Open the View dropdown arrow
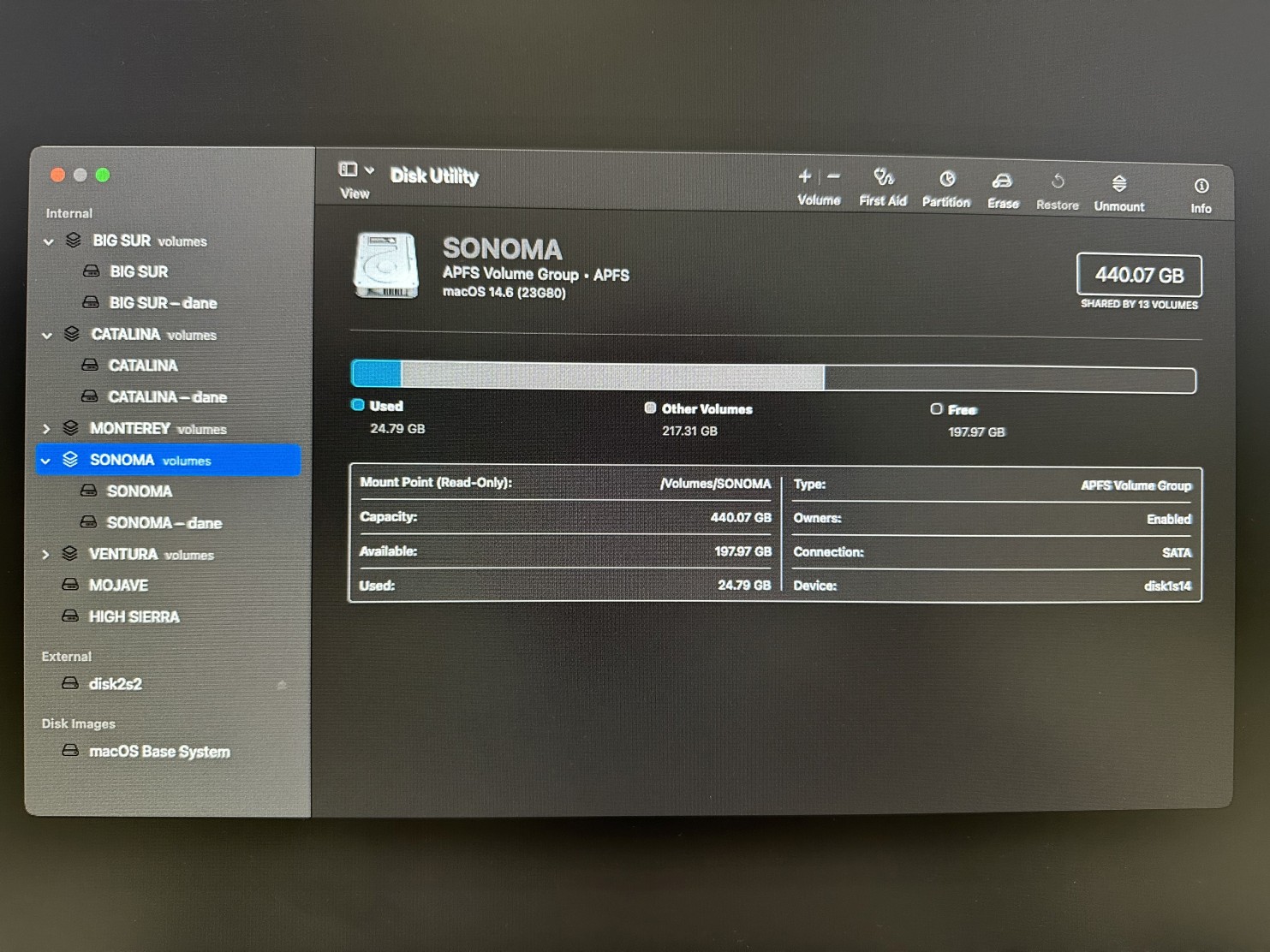This screenshot has width=1270, height=952. (x=369, y=170)
